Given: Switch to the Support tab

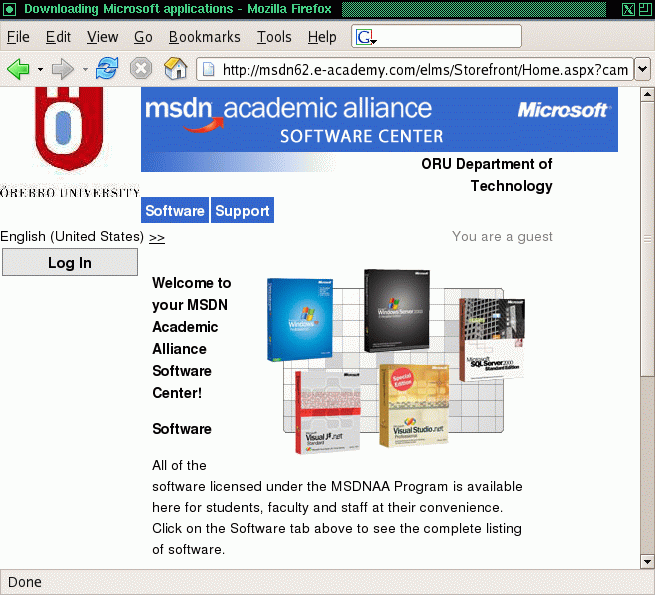Looking at the screenshot, I should [242, 210].
